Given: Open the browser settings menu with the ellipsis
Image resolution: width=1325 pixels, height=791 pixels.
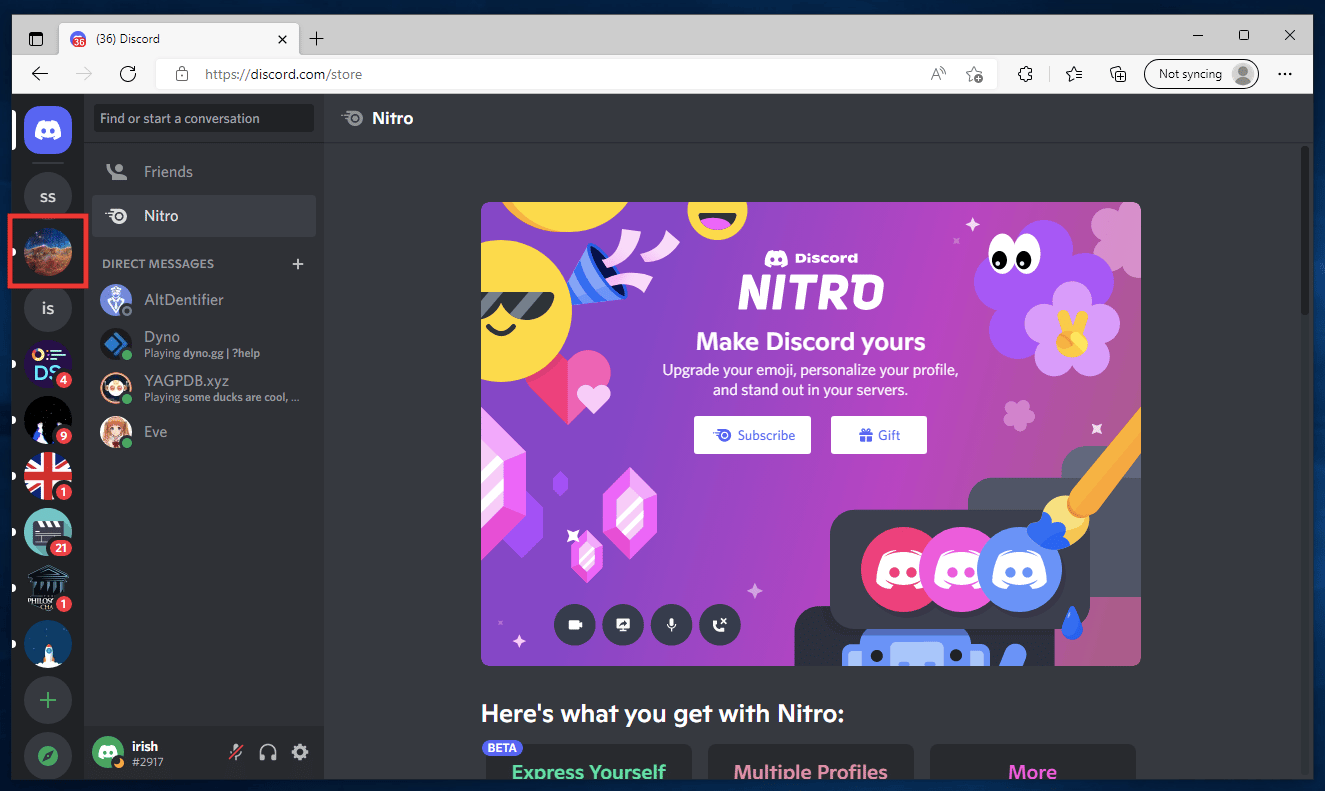Looking at the screenshot, I should coord(1285,73).
